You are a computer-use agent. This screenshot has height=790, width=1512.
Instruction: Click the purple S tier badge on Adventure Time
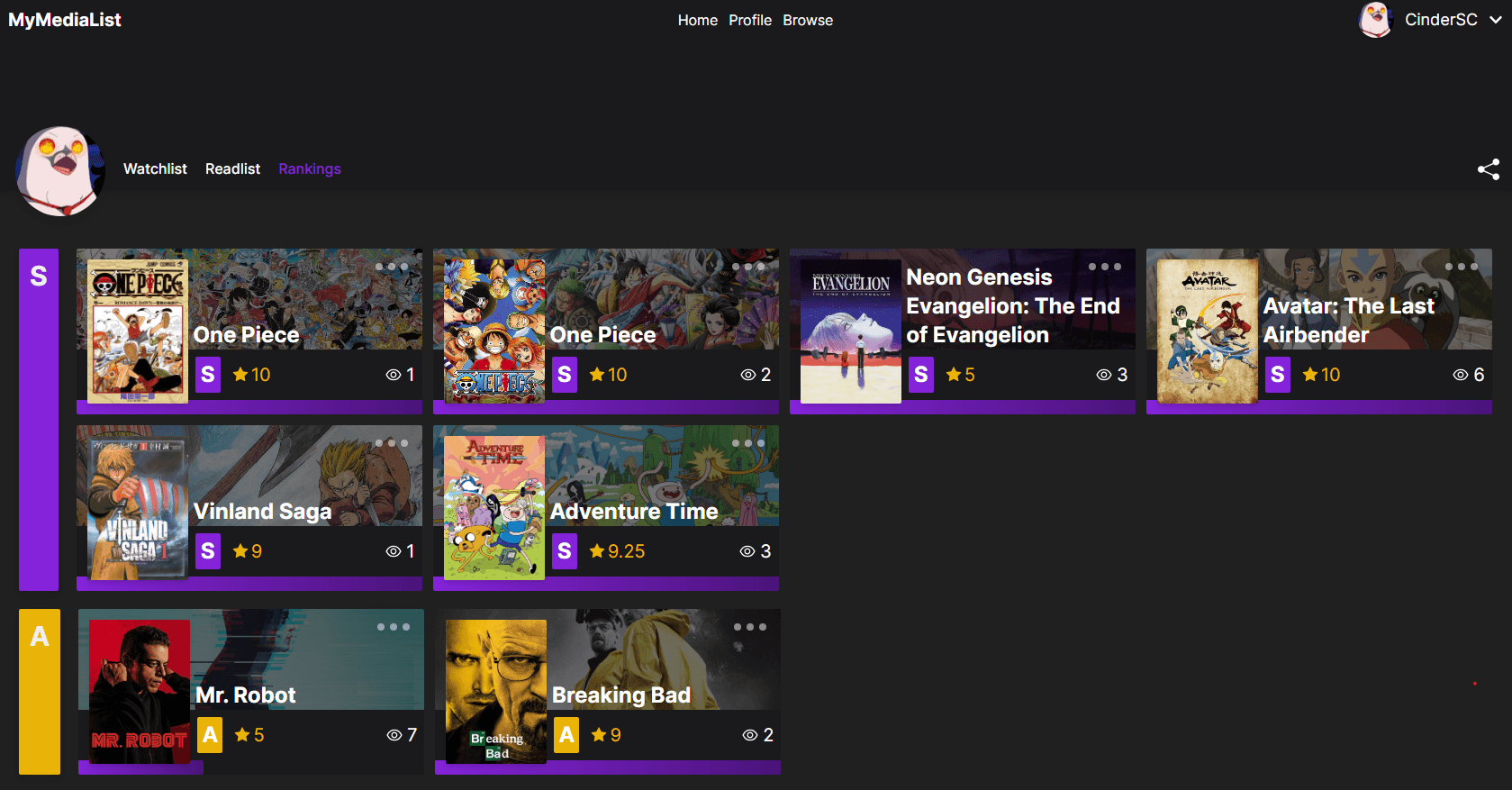click(x=565, y=551)
